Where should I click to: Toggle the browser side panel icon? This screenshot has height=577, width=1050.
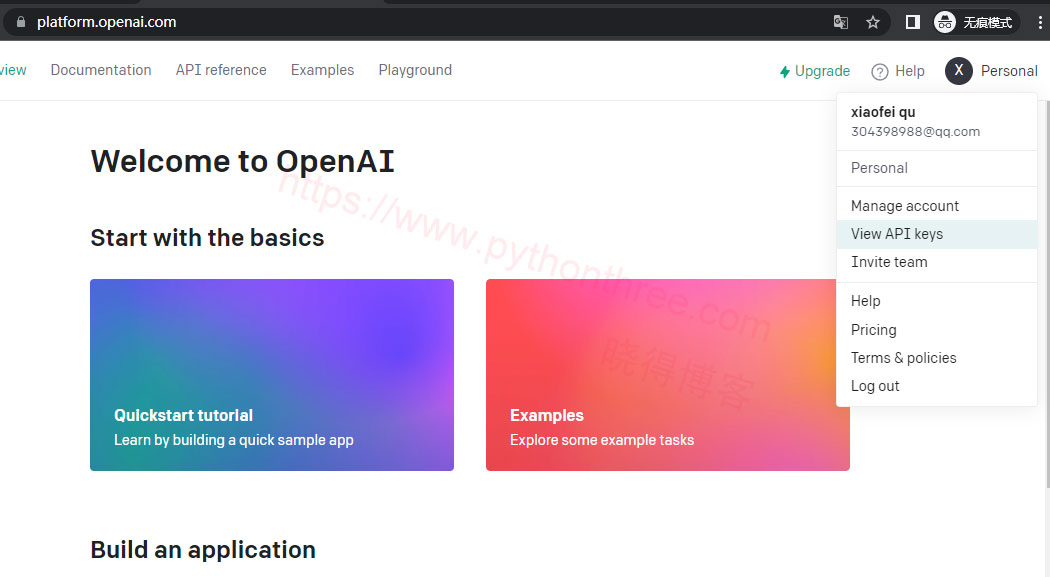[912, 22]
